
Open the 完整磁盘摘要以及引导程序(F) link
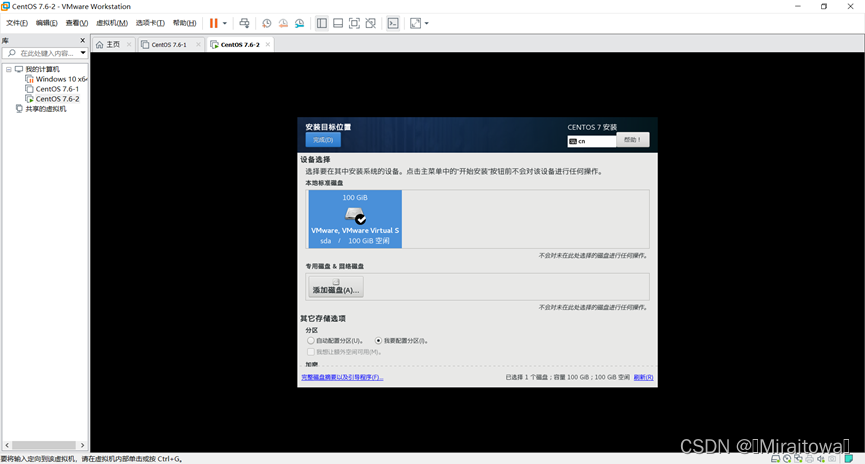point(342,377)
